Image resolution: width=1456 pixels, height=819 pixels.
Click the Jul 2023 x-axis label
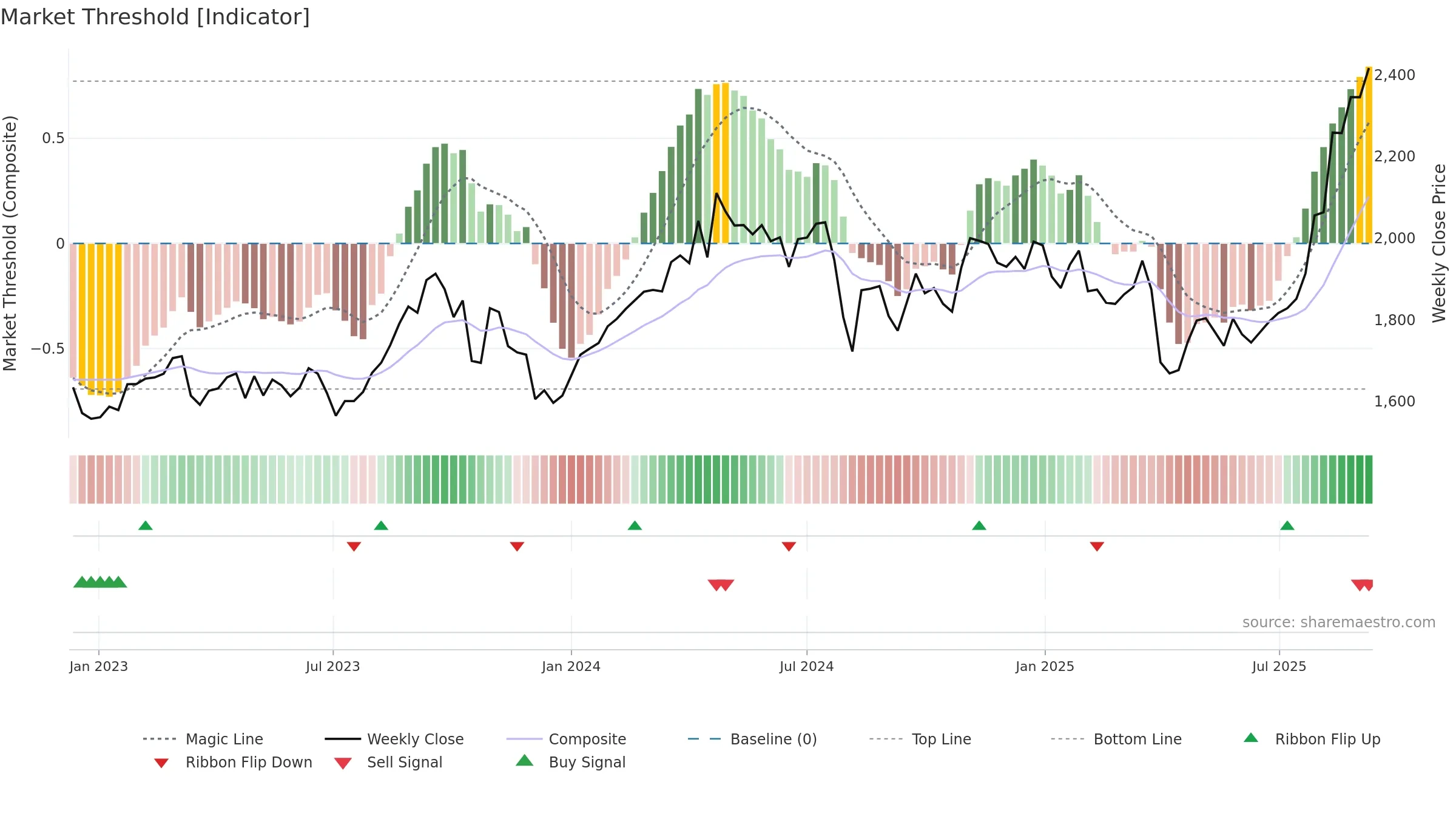pyautogui.click(x=333, y=667)
